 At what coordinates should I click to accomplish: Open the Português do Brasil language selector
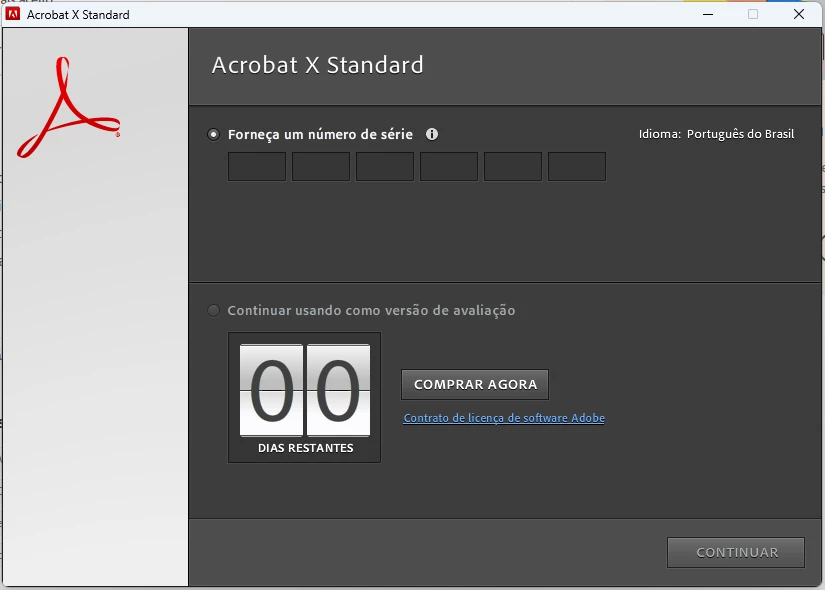tap(740, 134)
